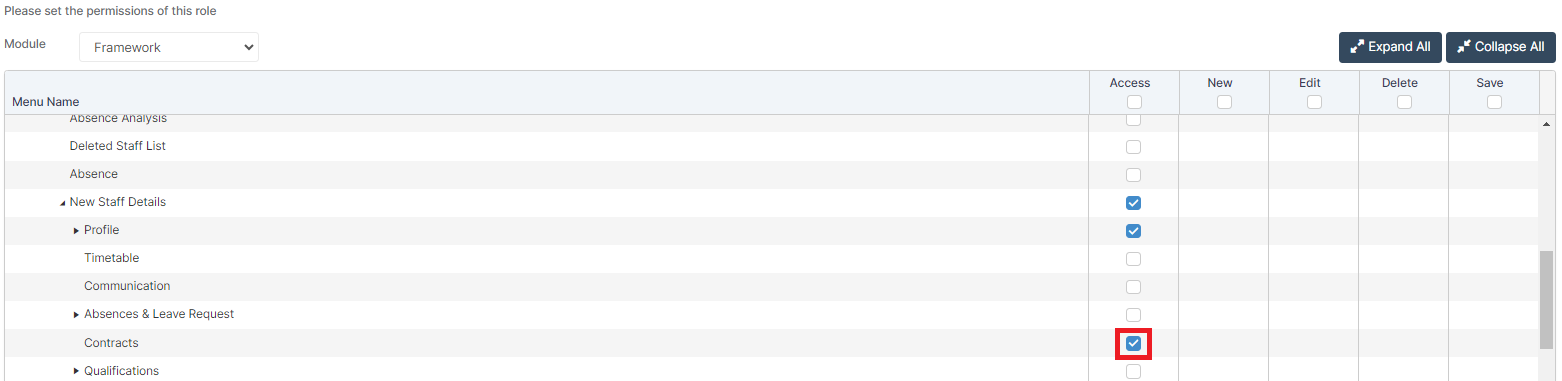This screenshot has height=381, width=1562.
Task: Click the Collapse All button
Action: click(x=1500, y=47)
